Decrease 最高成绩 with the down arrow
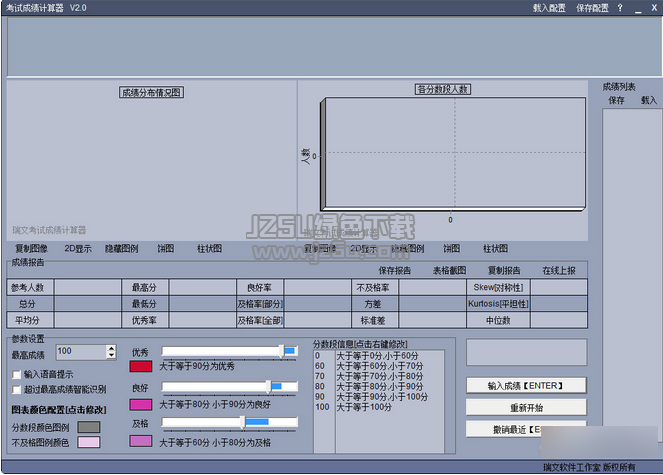Viewport: 663px width, 475px height. tap(111, 355)
